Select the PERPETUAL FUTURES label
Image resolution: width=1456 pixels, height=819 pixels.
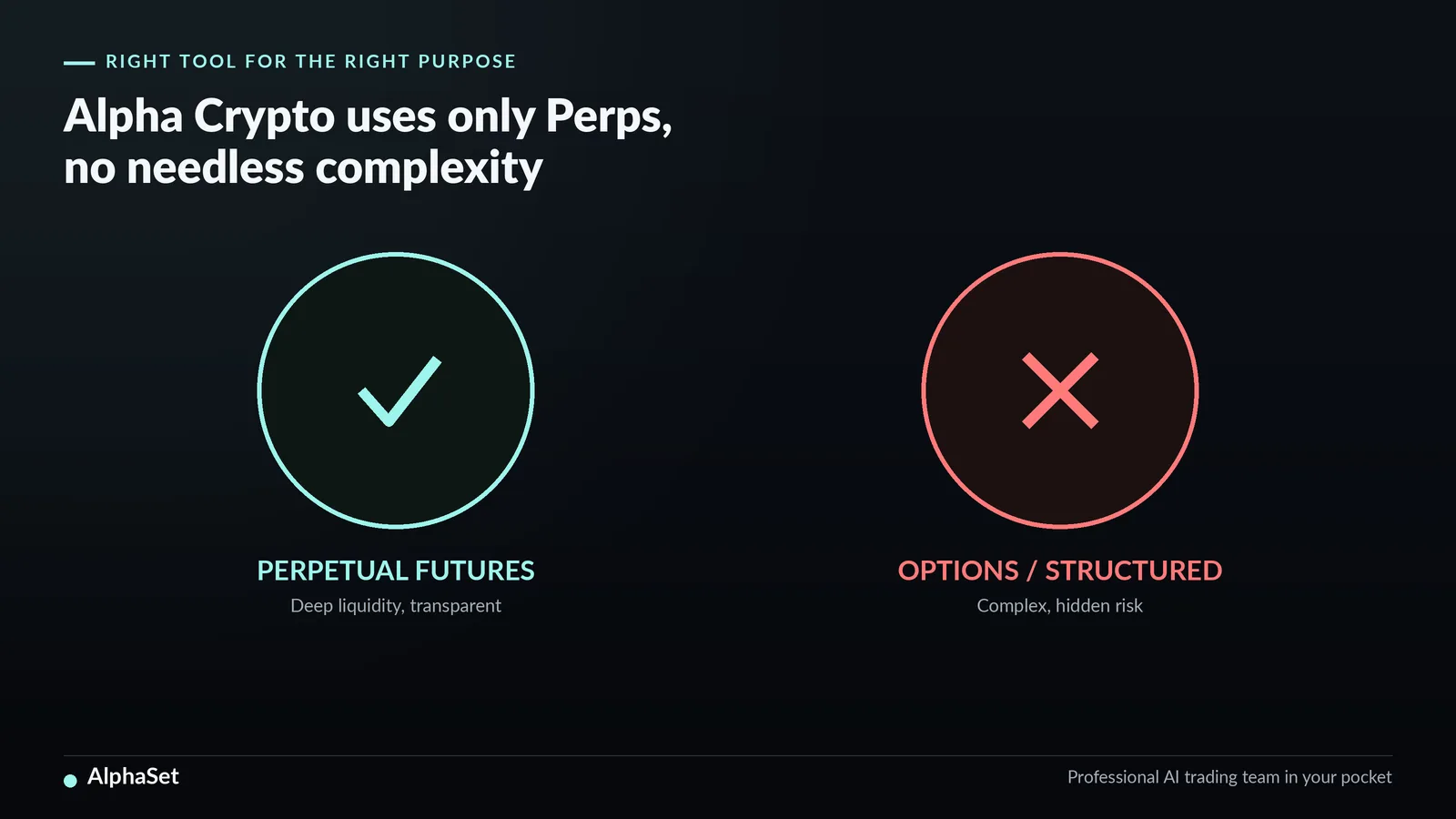[x=396, y=571]
